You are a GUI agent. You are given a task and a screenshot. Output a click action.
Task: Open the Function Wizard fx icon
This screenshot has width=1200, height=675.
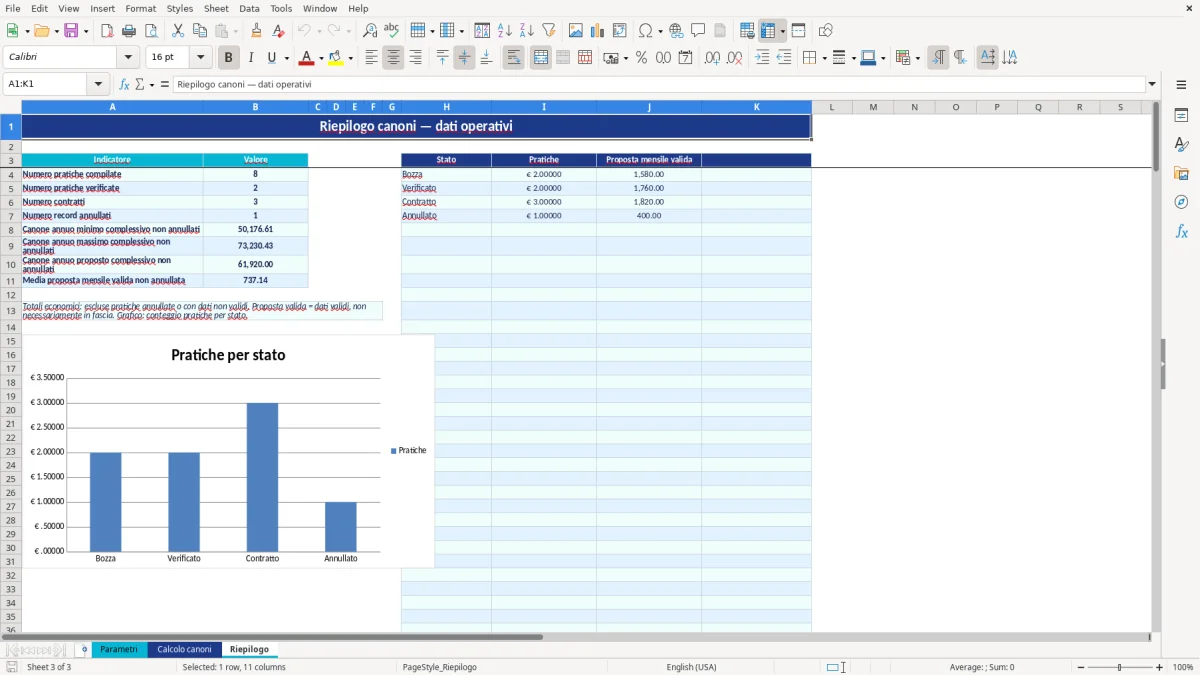point(125,84)
